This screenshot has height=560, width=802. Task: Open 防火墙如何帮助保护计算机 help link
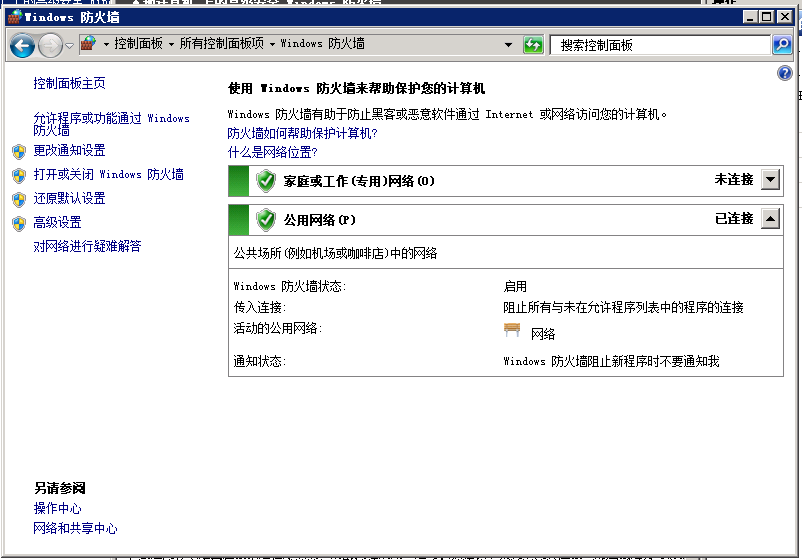coord(302,133)
